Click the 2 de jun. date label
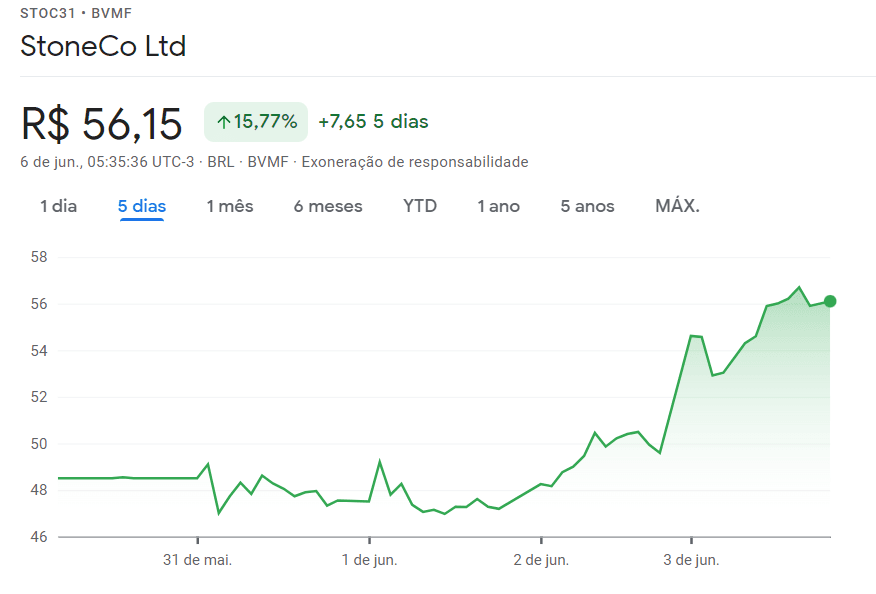Image resolution: width=876 pixels, height=594 pixels. coord(541,560)
